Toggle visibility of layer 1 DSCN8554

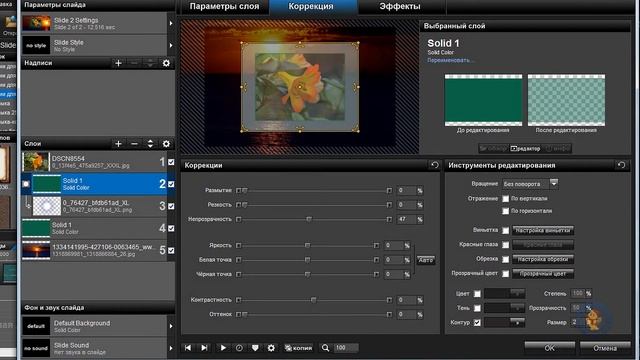pos(171,162)
